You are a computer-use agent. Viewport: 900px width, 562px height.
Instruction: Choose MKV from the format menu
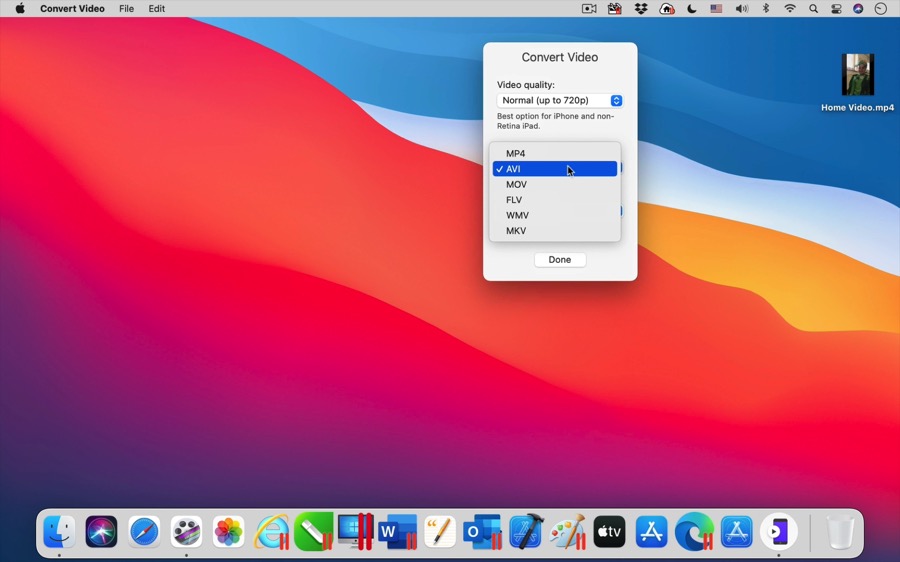coord(516,231)
